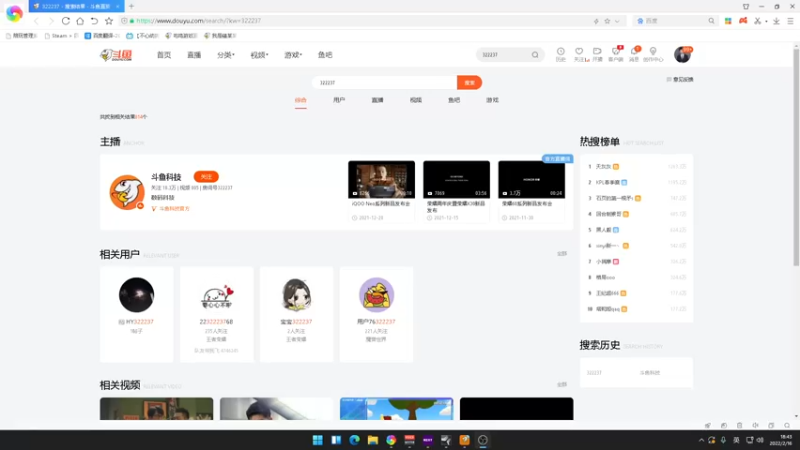Click the browser undo-close icon
Viewport: 800px width, 450px height.
coord(94,21)
